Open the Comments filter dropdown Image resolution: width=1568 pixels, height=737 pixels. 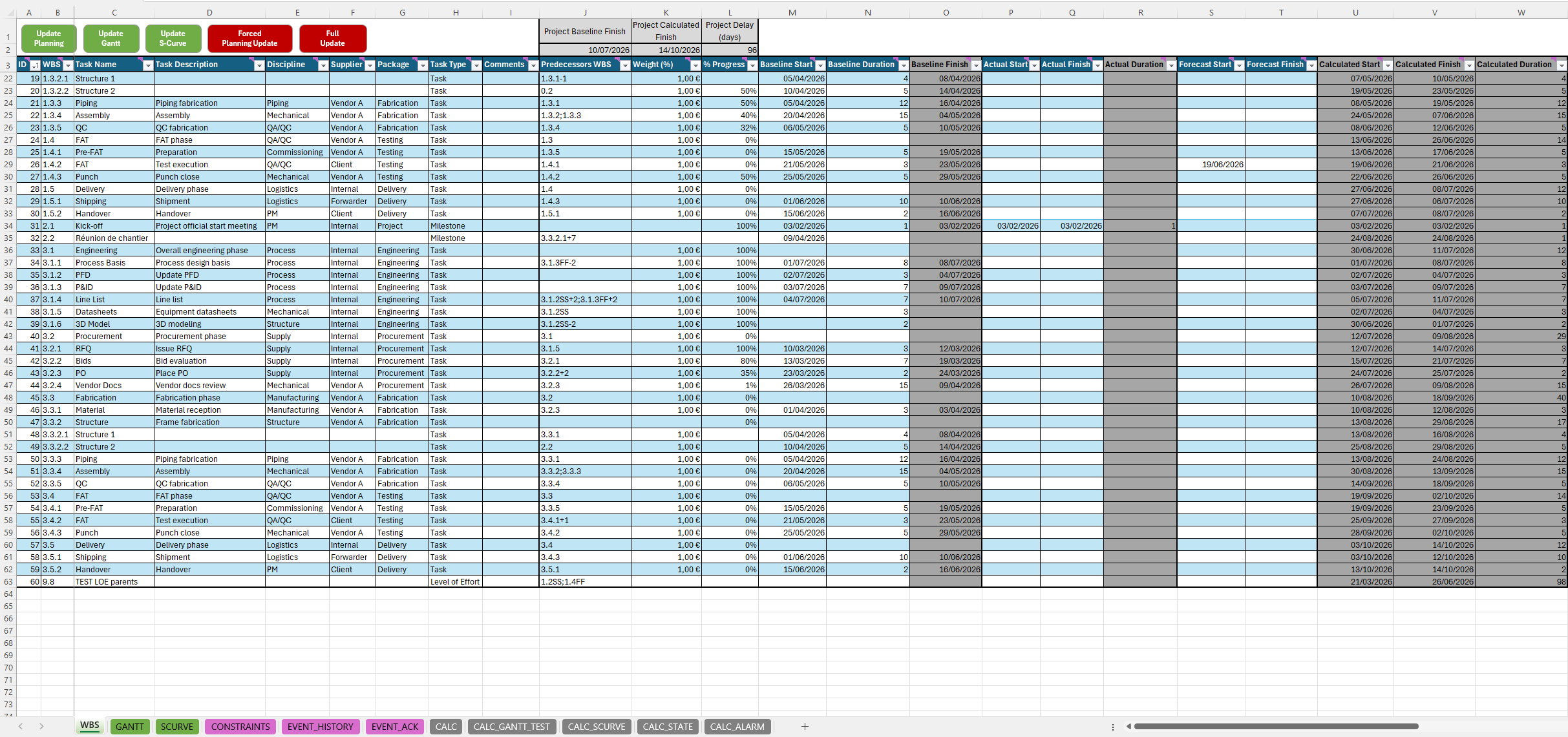click(533, 65)
